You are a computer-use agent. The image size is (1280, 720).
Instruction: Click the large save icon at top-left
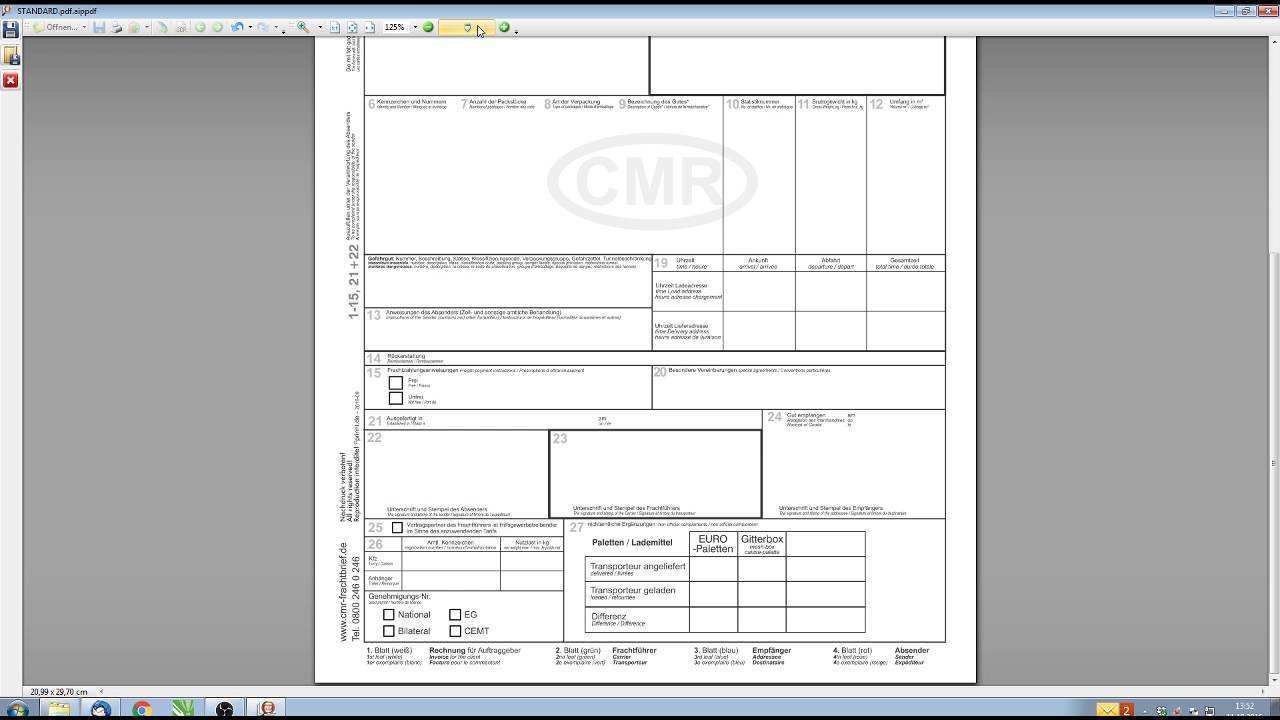pyautogui.click(x=10, y=29)
